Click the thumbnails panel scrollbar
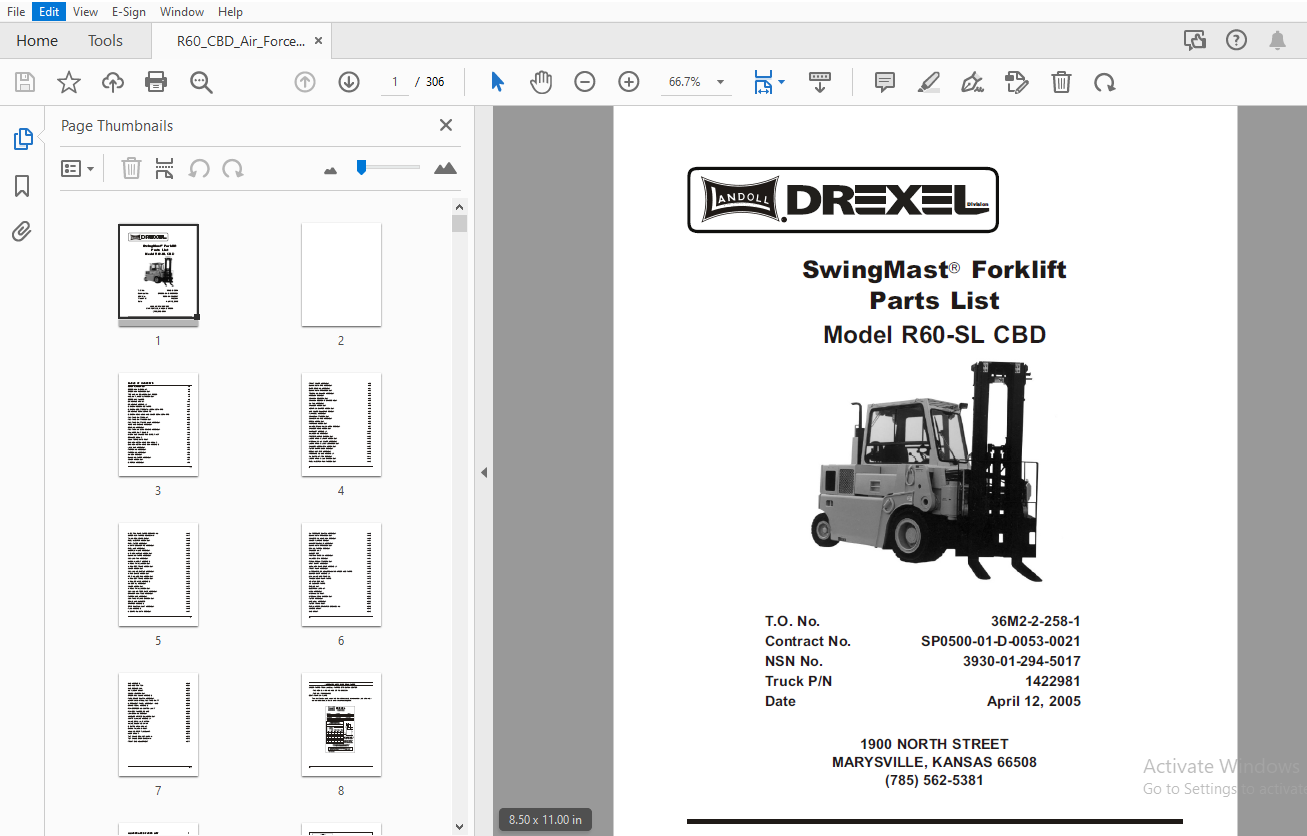Viewport: 1307px width, 836px height. [459, 222]
